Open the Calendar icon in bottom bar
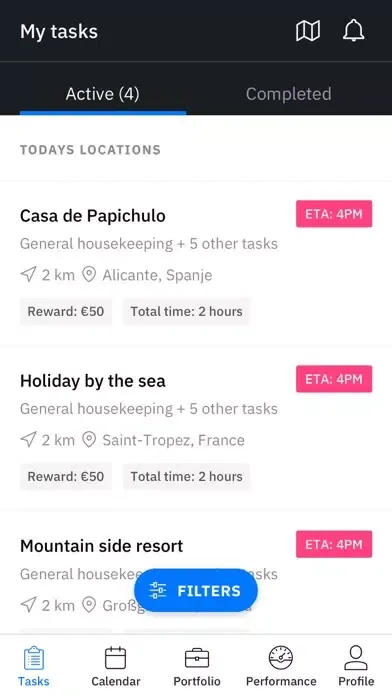Screen dimensions: 392x696 pos(115,658)
